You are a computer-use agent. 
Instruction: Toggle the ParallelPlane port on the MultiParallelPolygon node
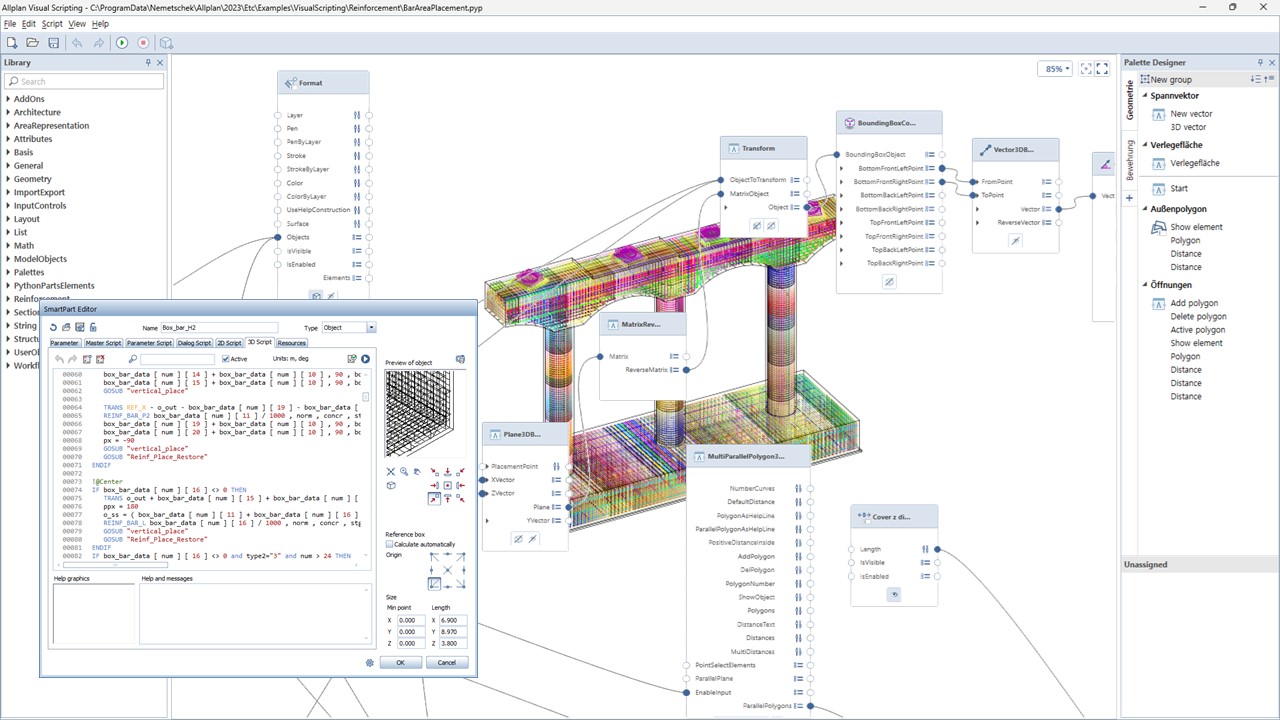(x=686, y=679)
